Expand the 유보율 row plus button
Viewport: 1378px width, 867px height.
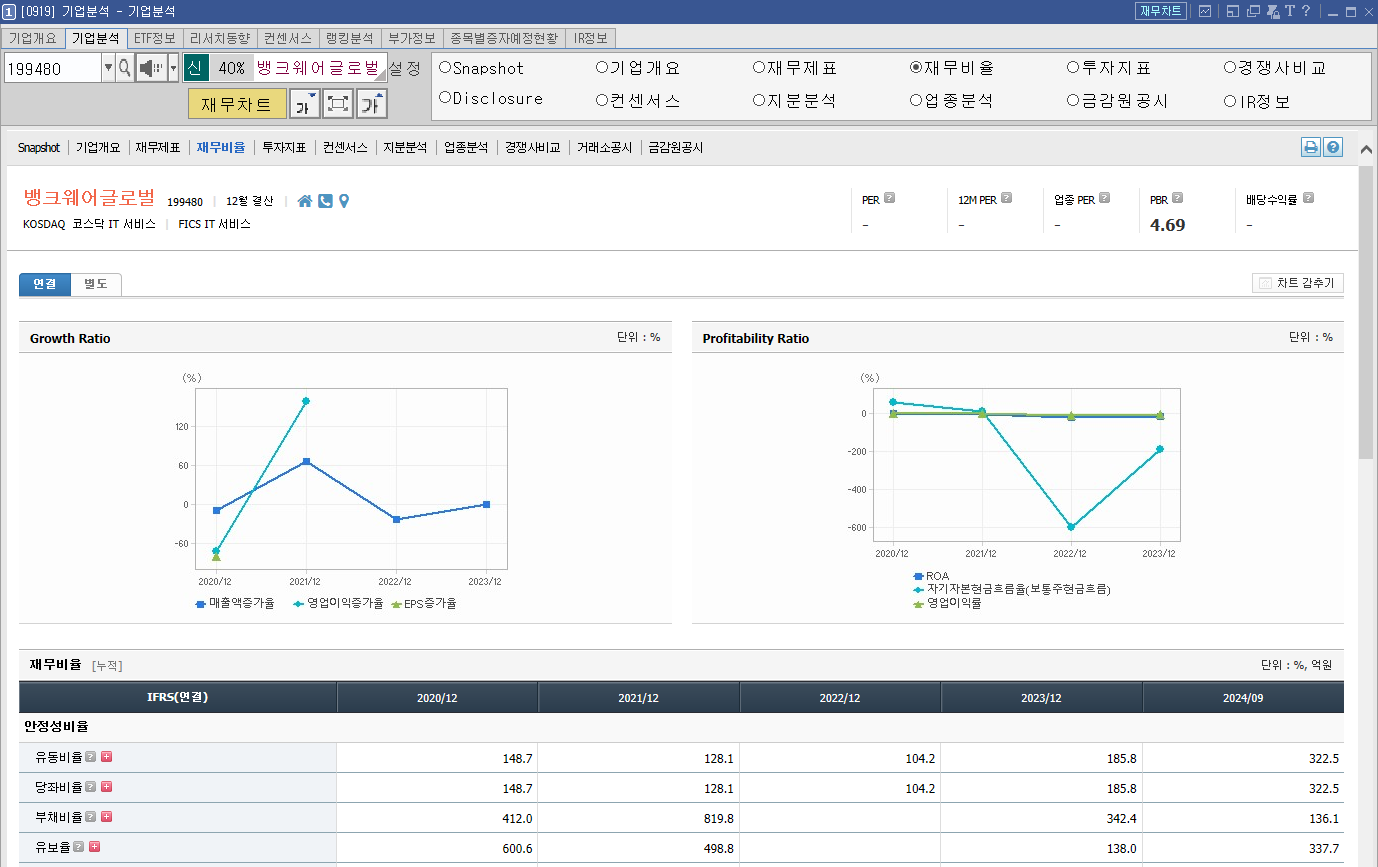tap(94, 846)
